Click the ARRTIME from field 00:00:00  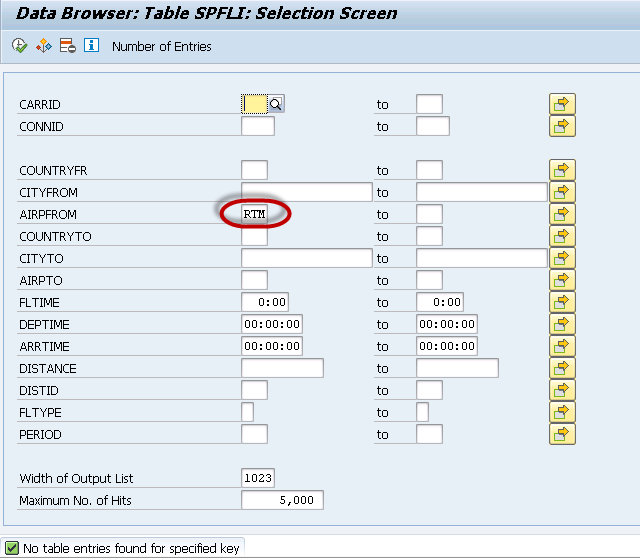[272, 347]
